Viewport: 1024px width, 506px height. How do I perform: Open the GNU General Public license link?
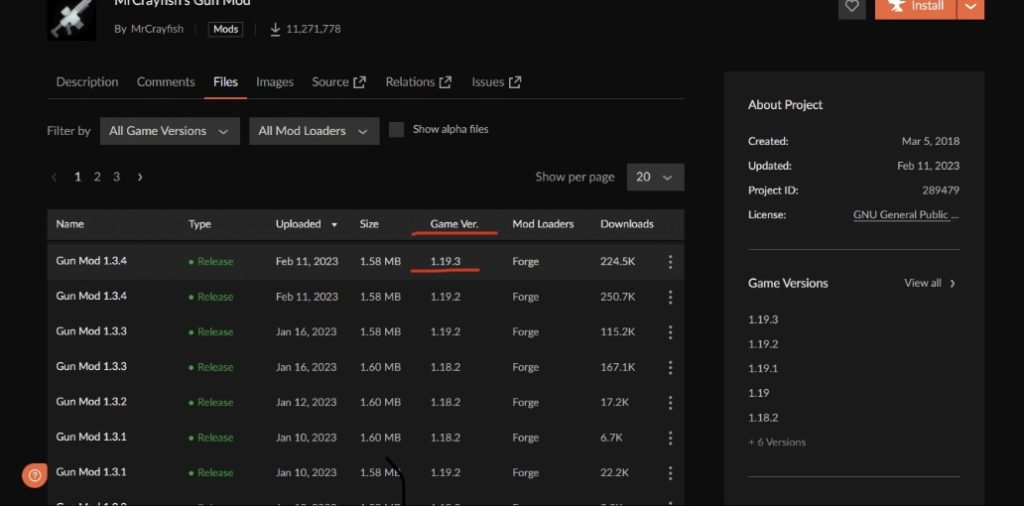click(x=906, y=214)
